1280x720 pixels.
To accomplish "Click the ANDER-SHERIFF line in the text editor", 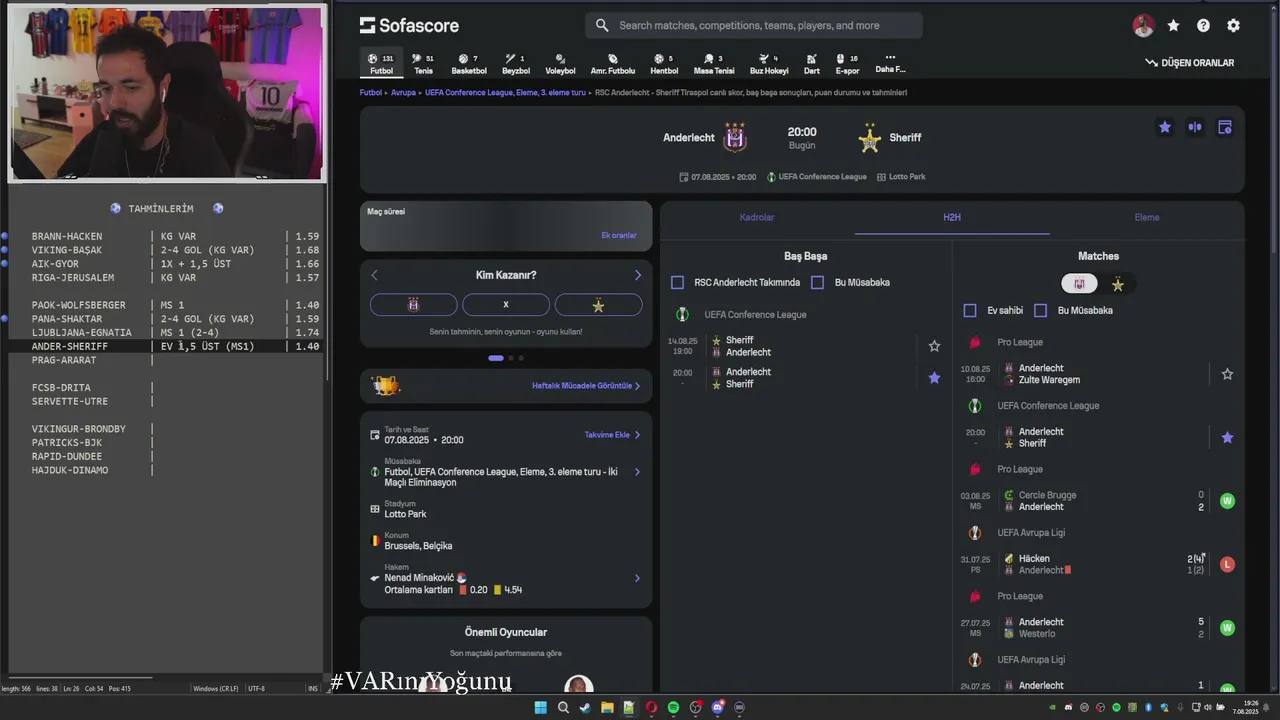I will pos(166,346).
